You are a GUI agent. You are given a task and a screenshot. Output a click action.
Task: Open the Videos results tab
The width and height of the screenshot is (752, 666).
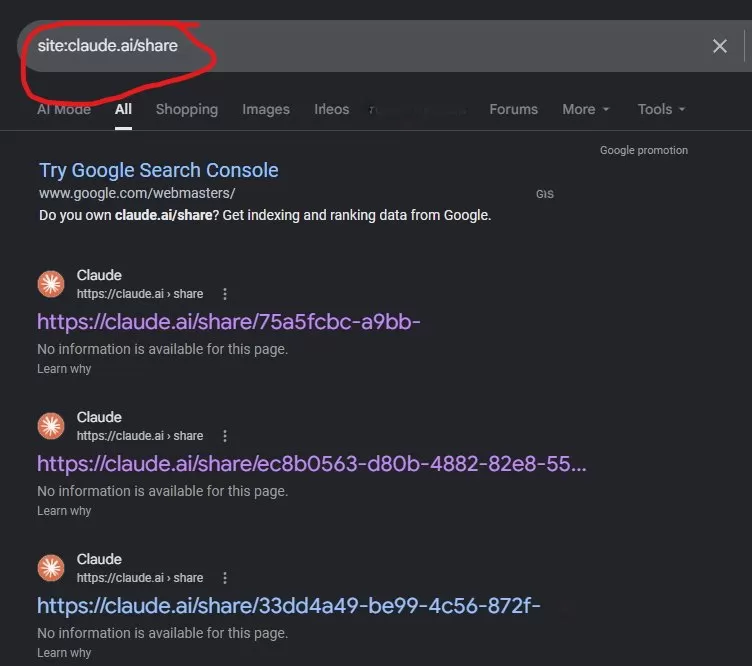pos(331,109)
